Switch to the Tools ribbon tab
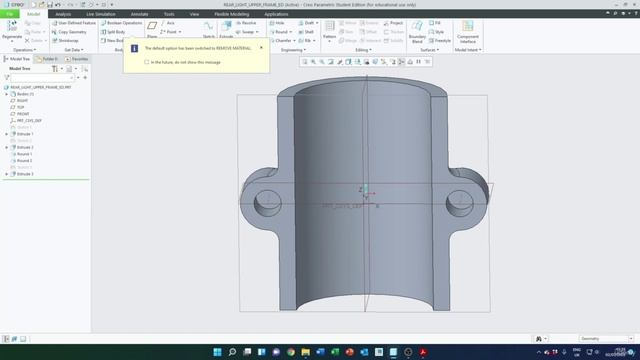Image resolution: width=640 pixels, height=360 pixels. point(169,14)
